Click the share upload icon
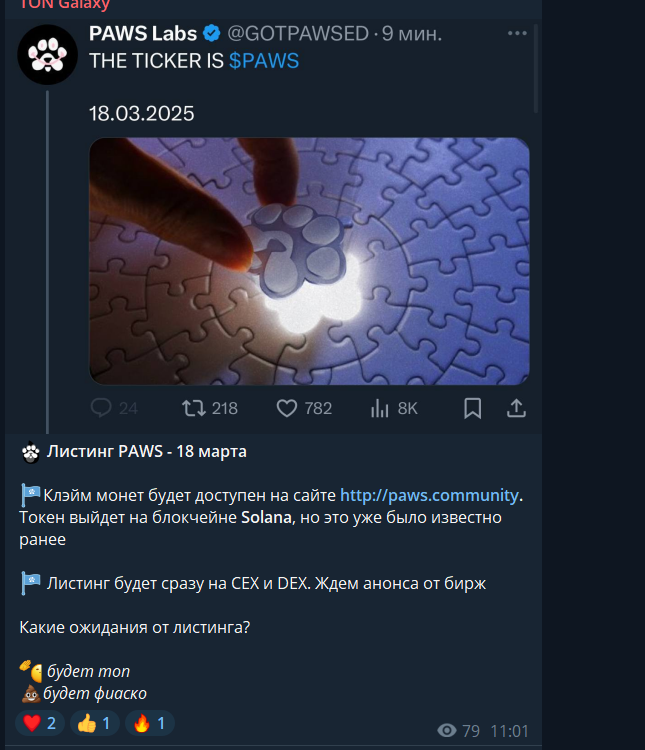This screenshot has width=645, height=750. (516, 408)
